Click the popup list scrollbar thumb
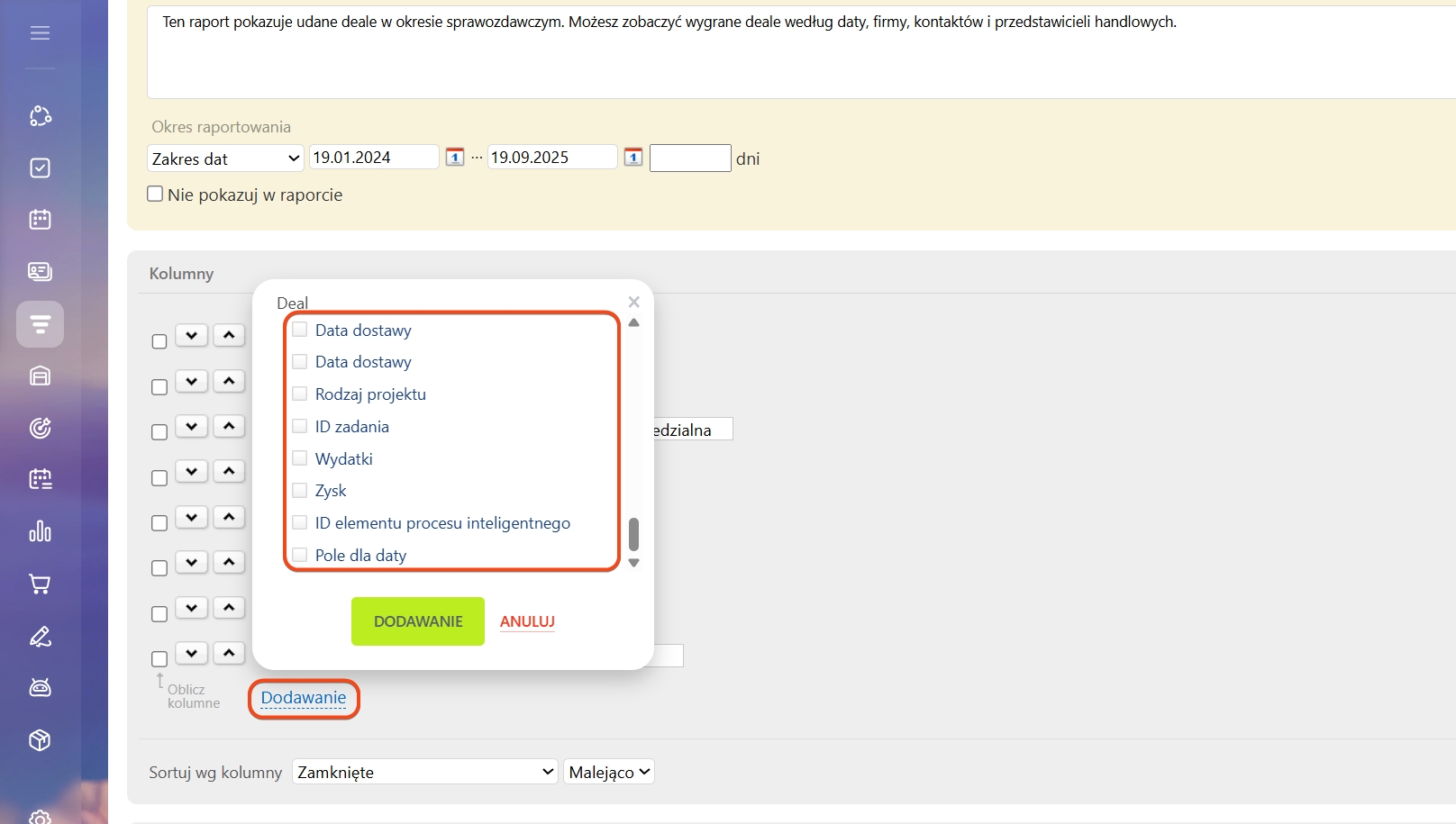This screenshot has height=824, width=1456. click(x=633, y=533)
